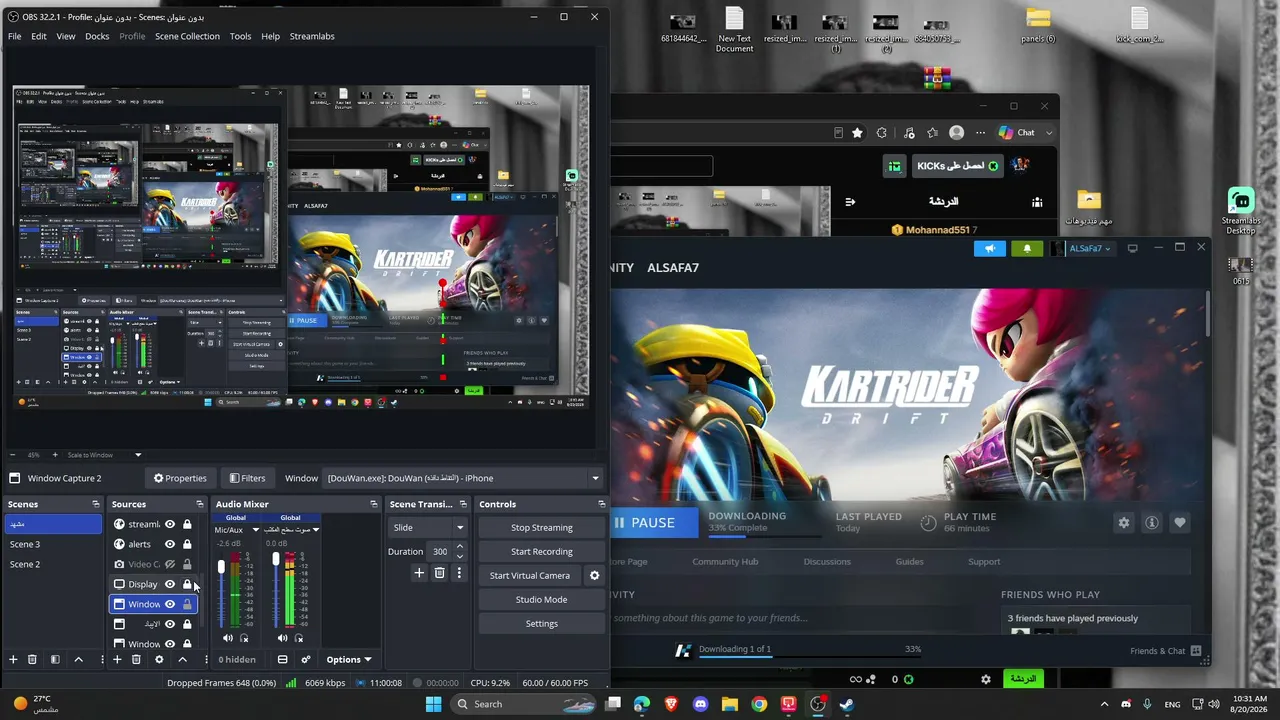Unlock the streamlabs source
The image size is (1280, 720).
pos(187,524)
